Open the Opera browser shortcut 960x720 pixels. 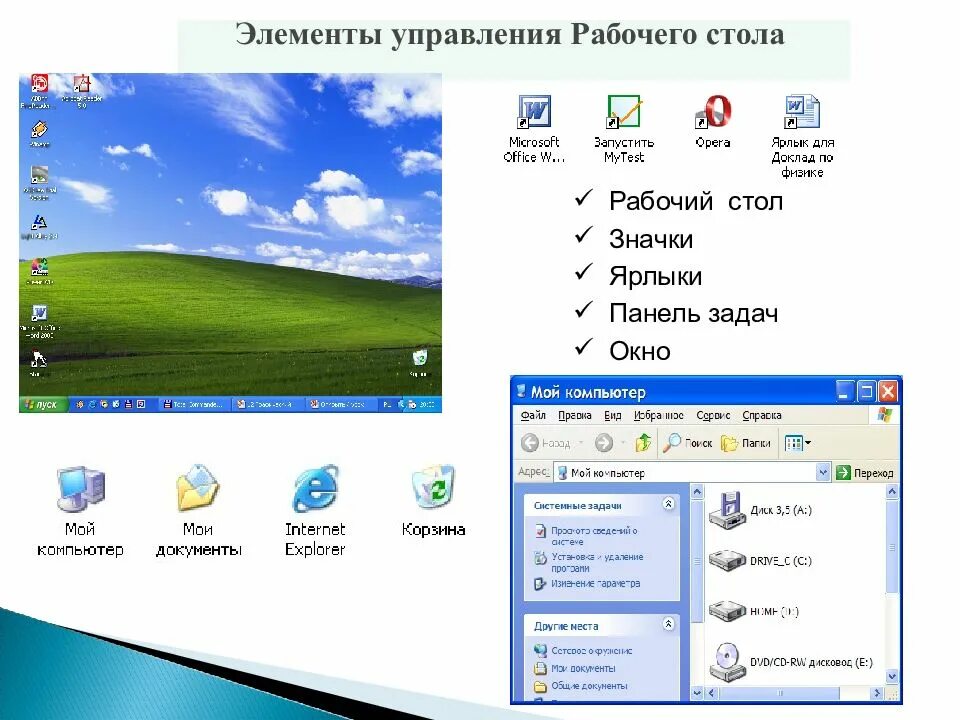point(713,111)
